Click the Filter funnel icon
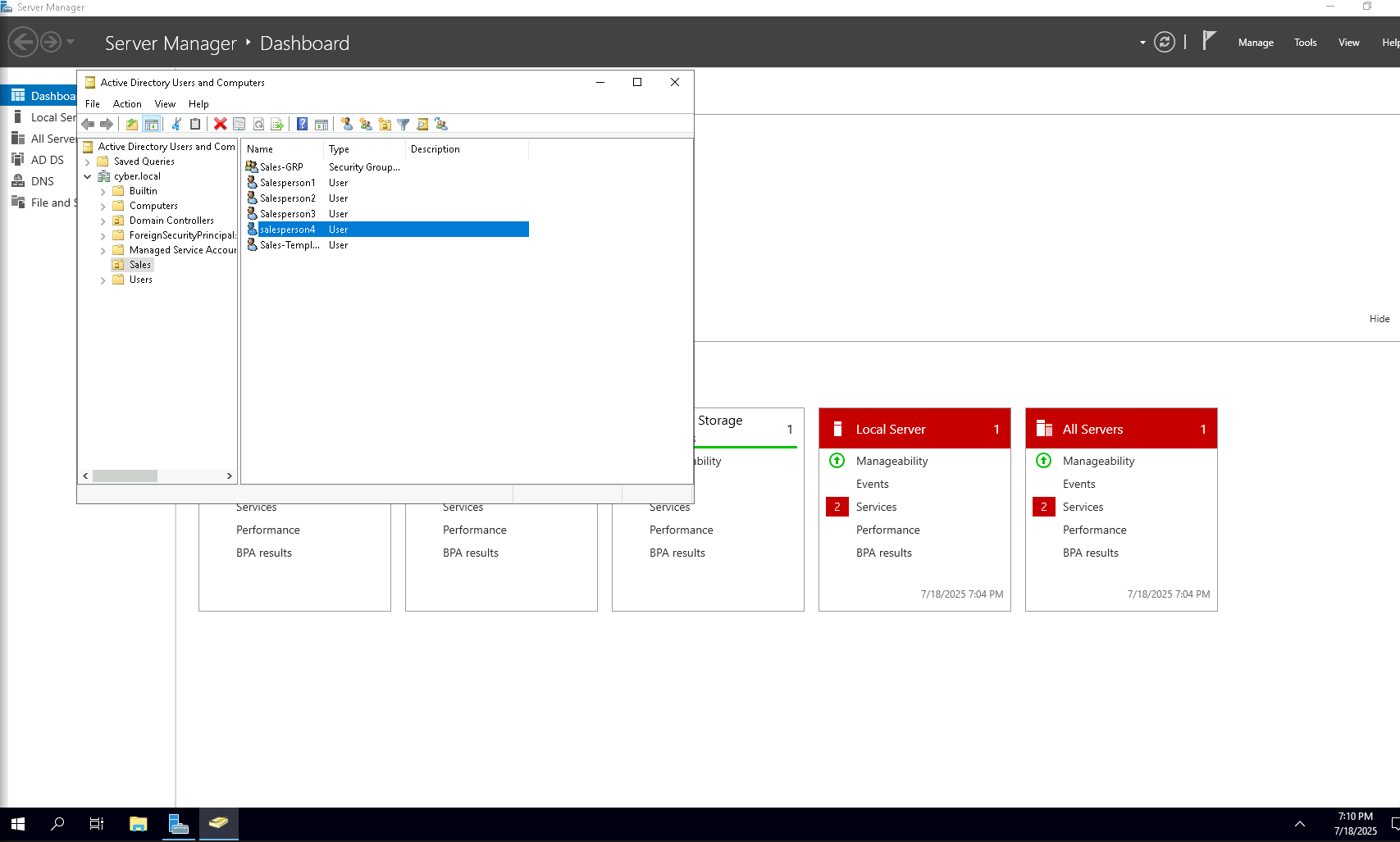The image size is (1400, 842). click(x=404, y=124)
